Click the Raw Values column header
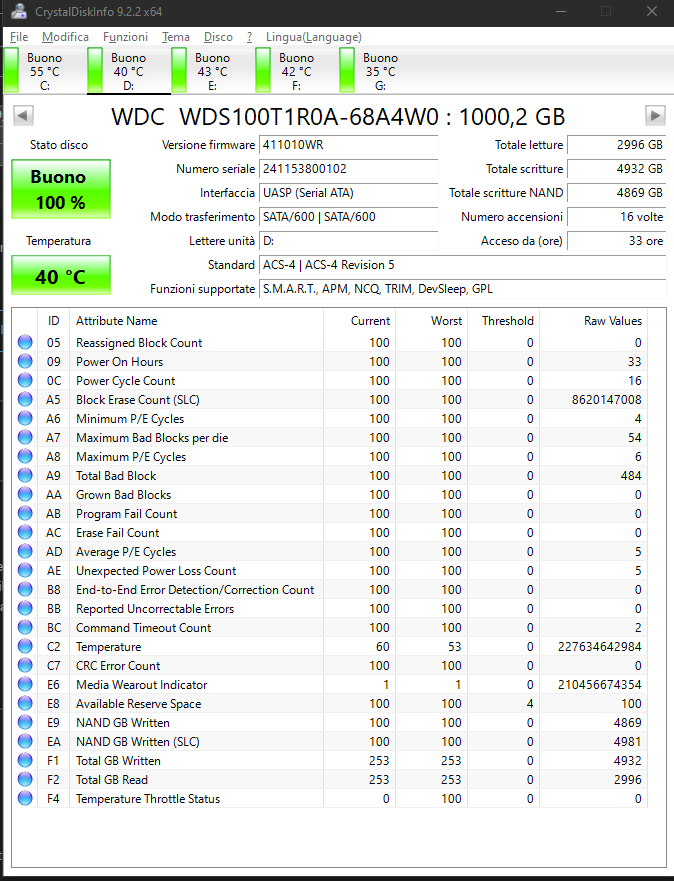This screenshot has height=881, width=674. (x=593, y=321)
